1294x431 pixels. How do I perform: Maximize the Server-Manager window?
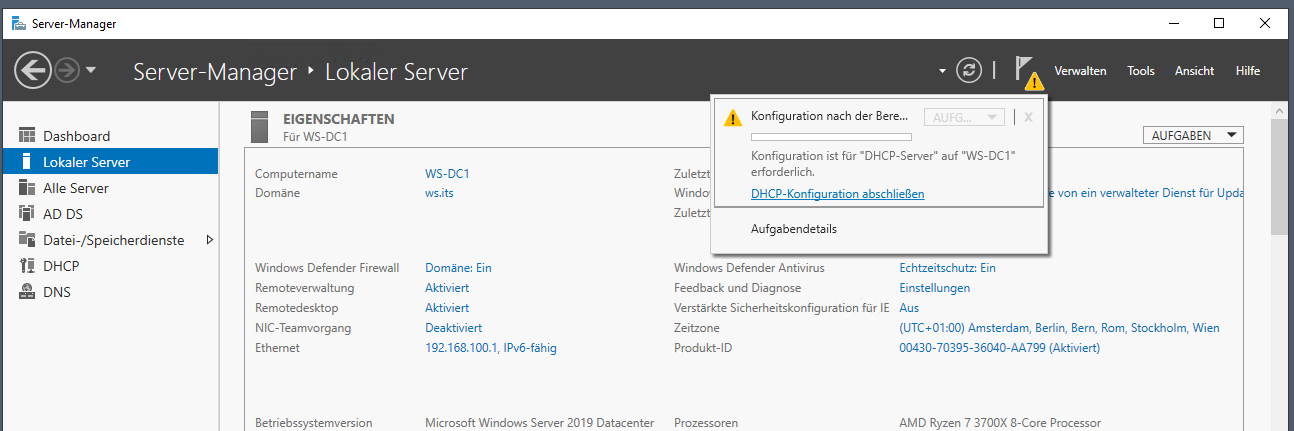[x=1218, y=23]
